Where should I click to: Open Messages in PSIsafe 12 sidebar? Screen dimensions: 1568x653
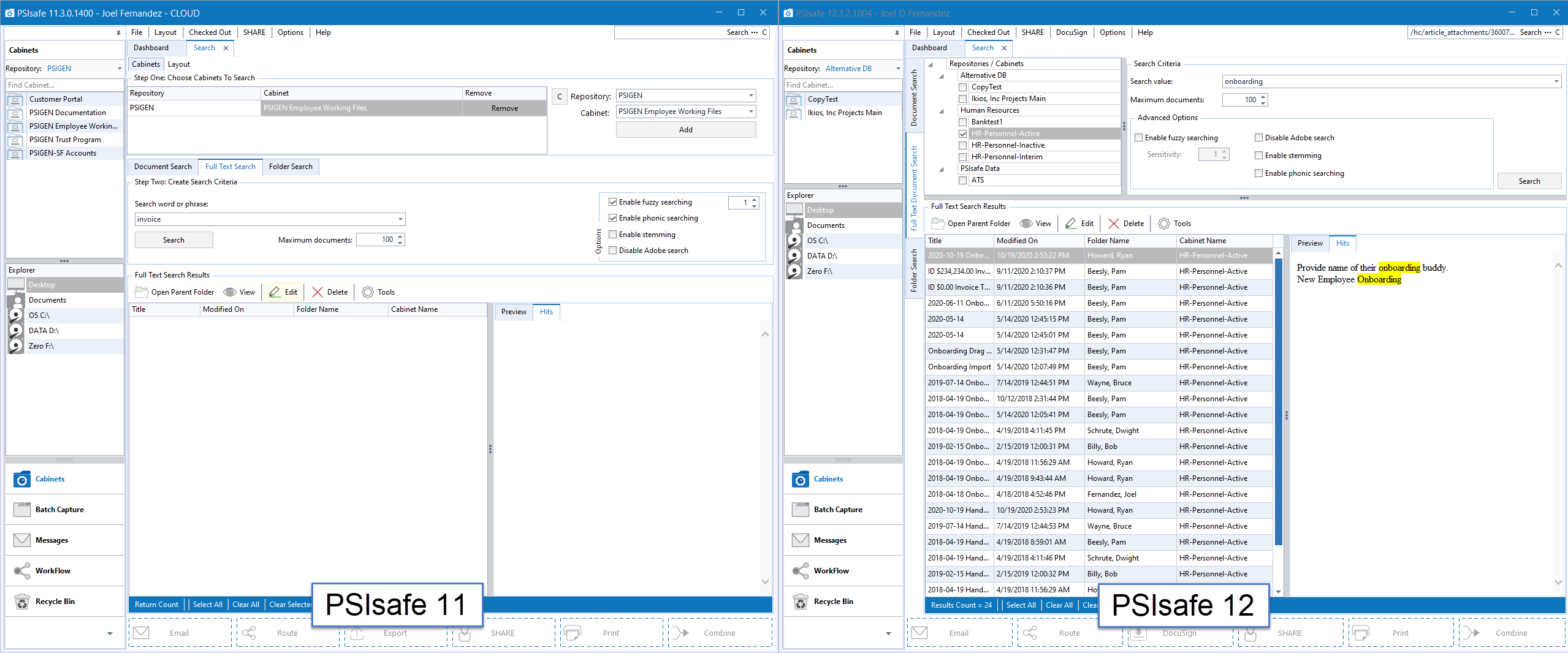tap(830, 540)
